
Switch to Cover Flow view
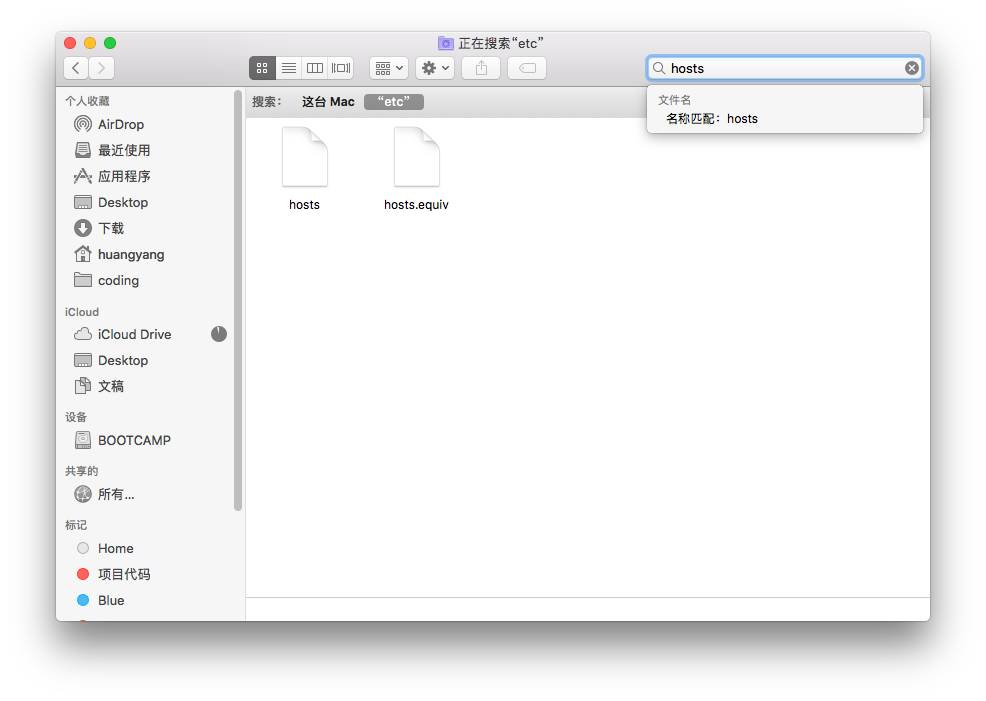point(341,68)
